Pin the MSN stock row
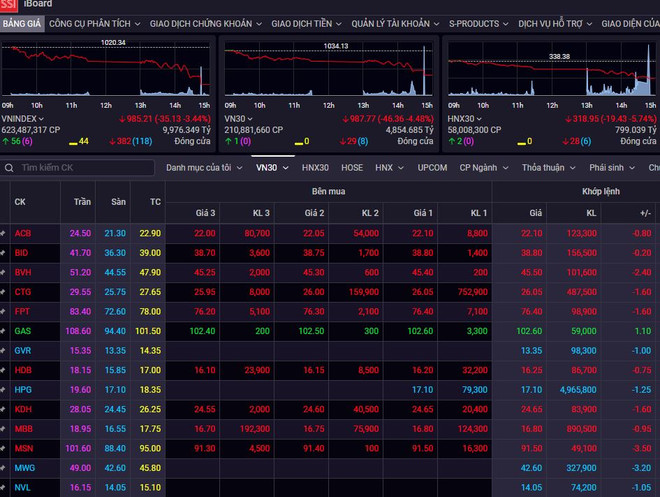The width and height of the screenshot is (660, 497). pos(4,447)
